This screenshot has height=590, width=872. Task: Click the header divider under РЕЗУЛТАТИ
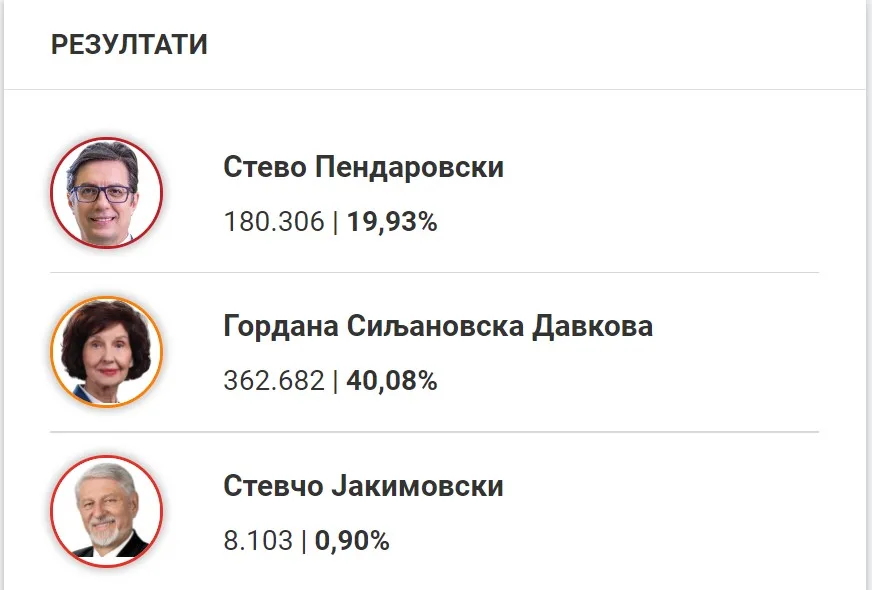[x=434, y=90]
